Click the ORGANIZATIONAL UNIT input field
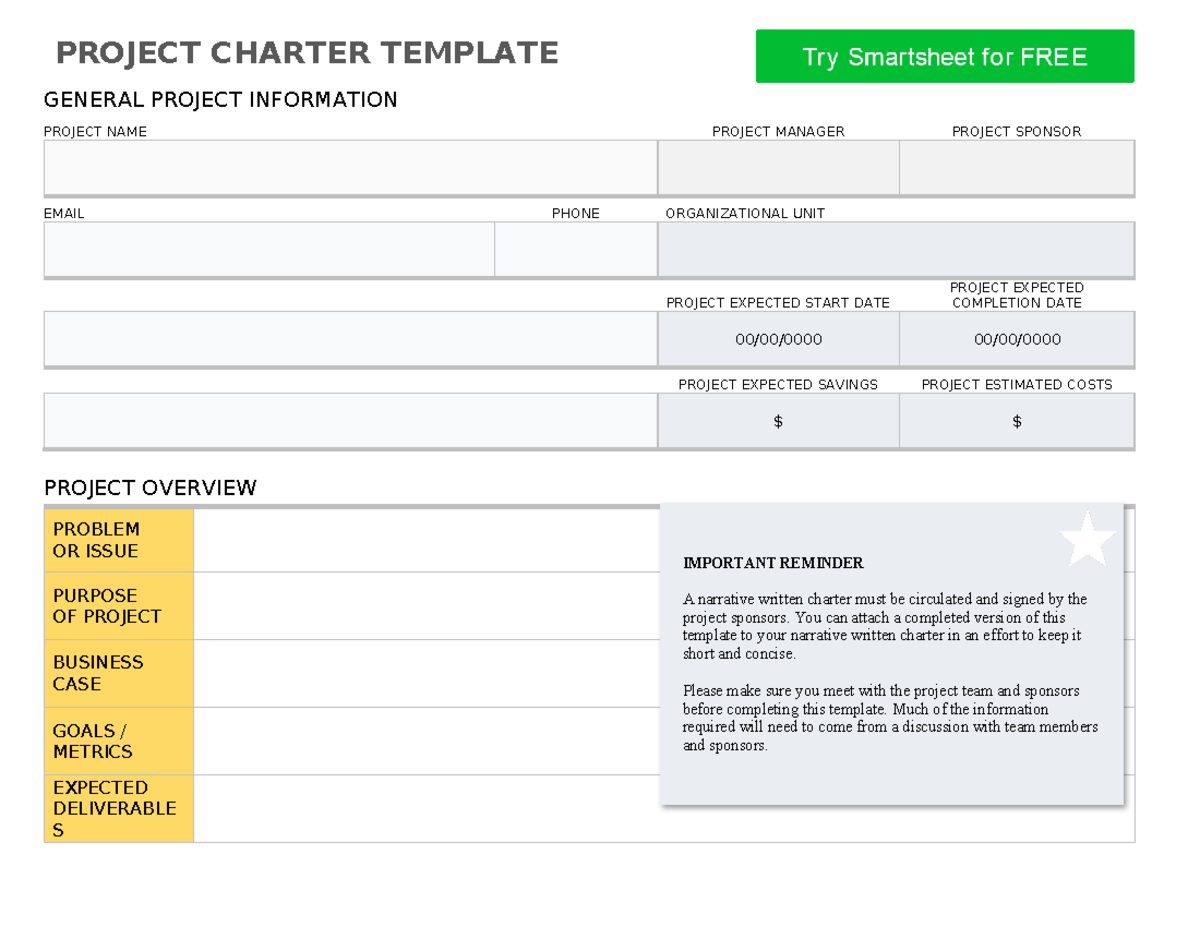Image resolution: width=1200 pixels, height=927 pixels. click(895, 249)
